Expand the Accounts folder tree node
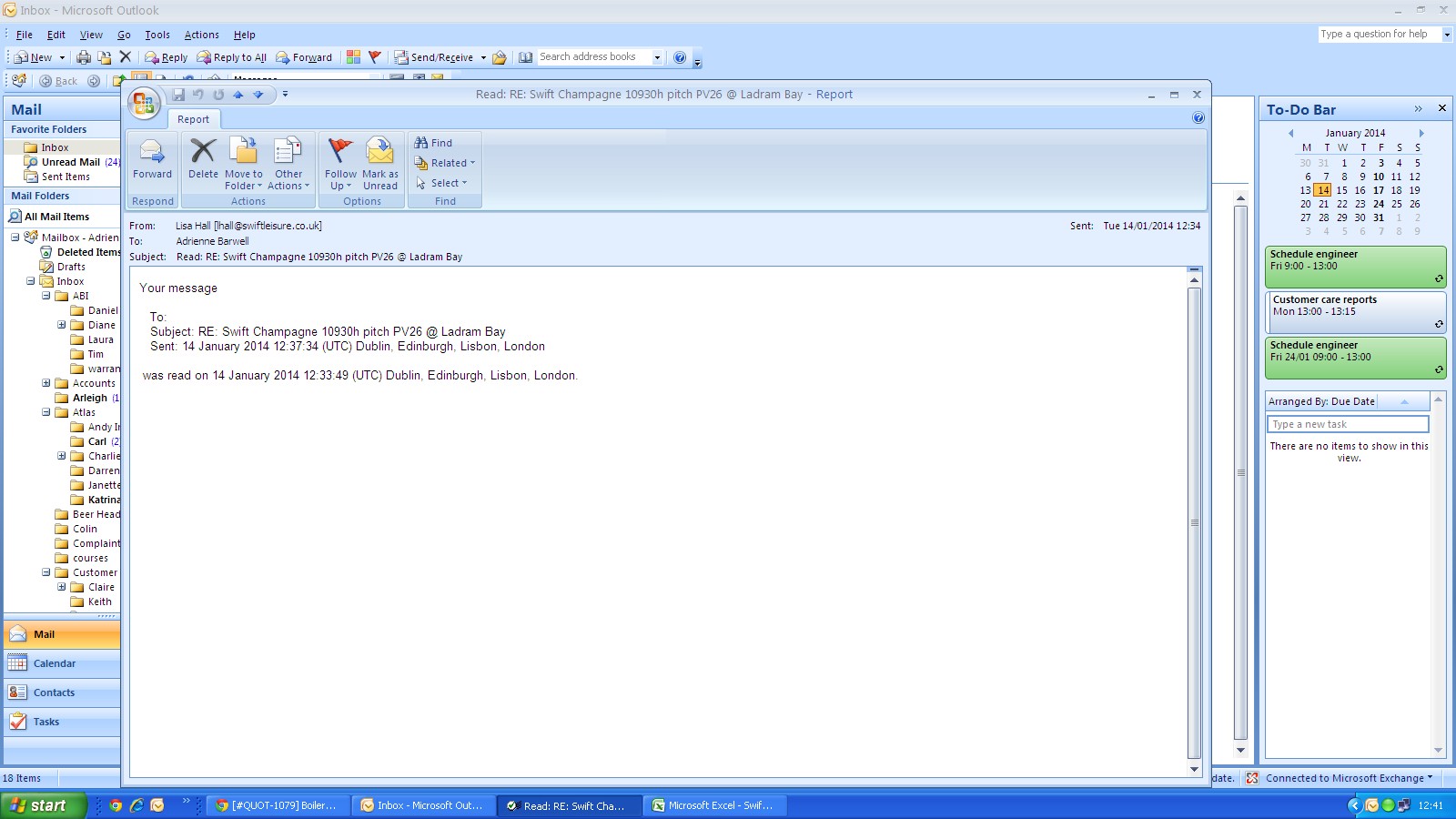 [x=46, y=383]
